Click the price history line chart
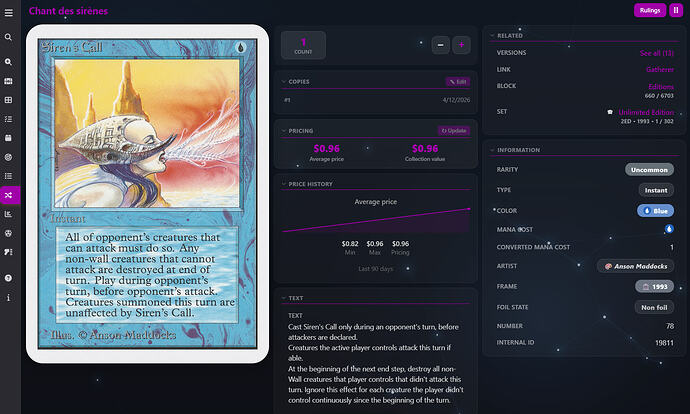 click(x=376, y=220)
